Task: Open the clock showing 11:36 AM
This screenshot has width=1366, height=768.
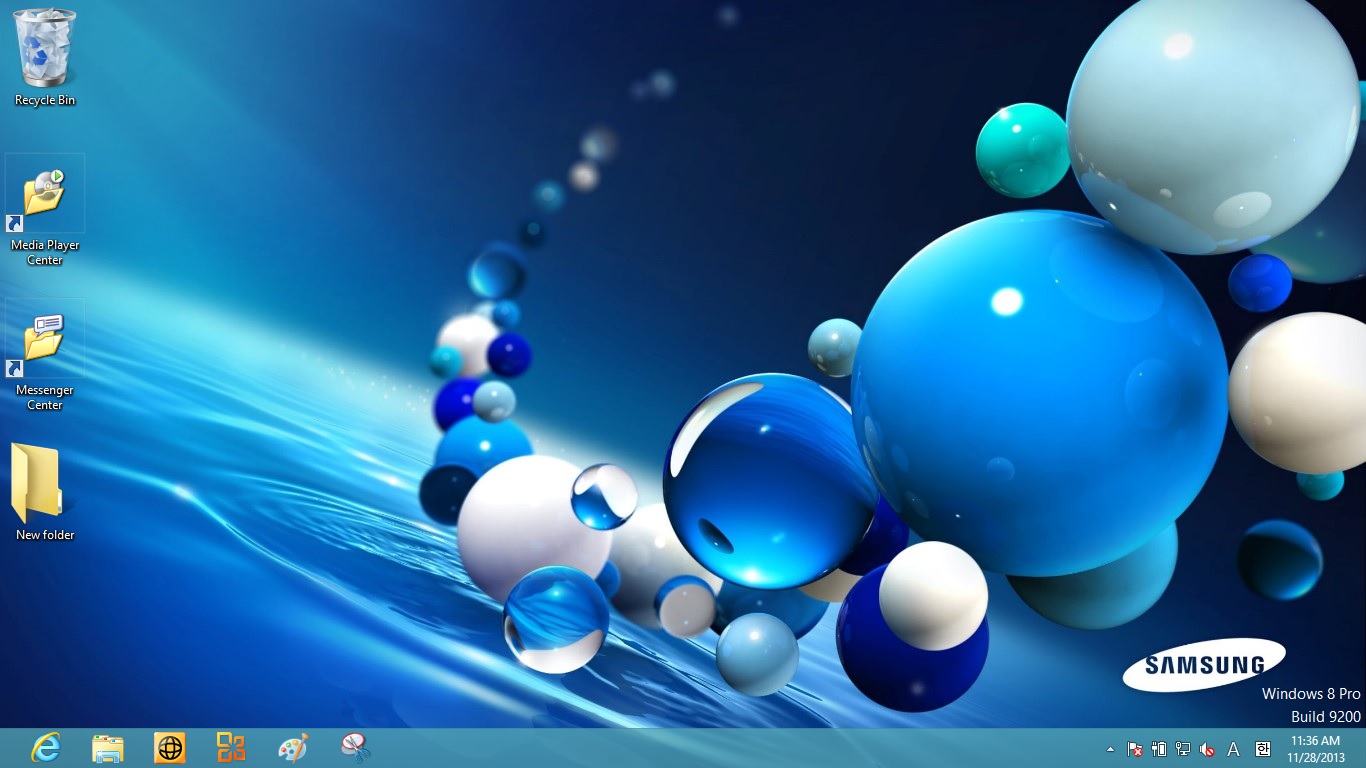Action: (1316, 748)
